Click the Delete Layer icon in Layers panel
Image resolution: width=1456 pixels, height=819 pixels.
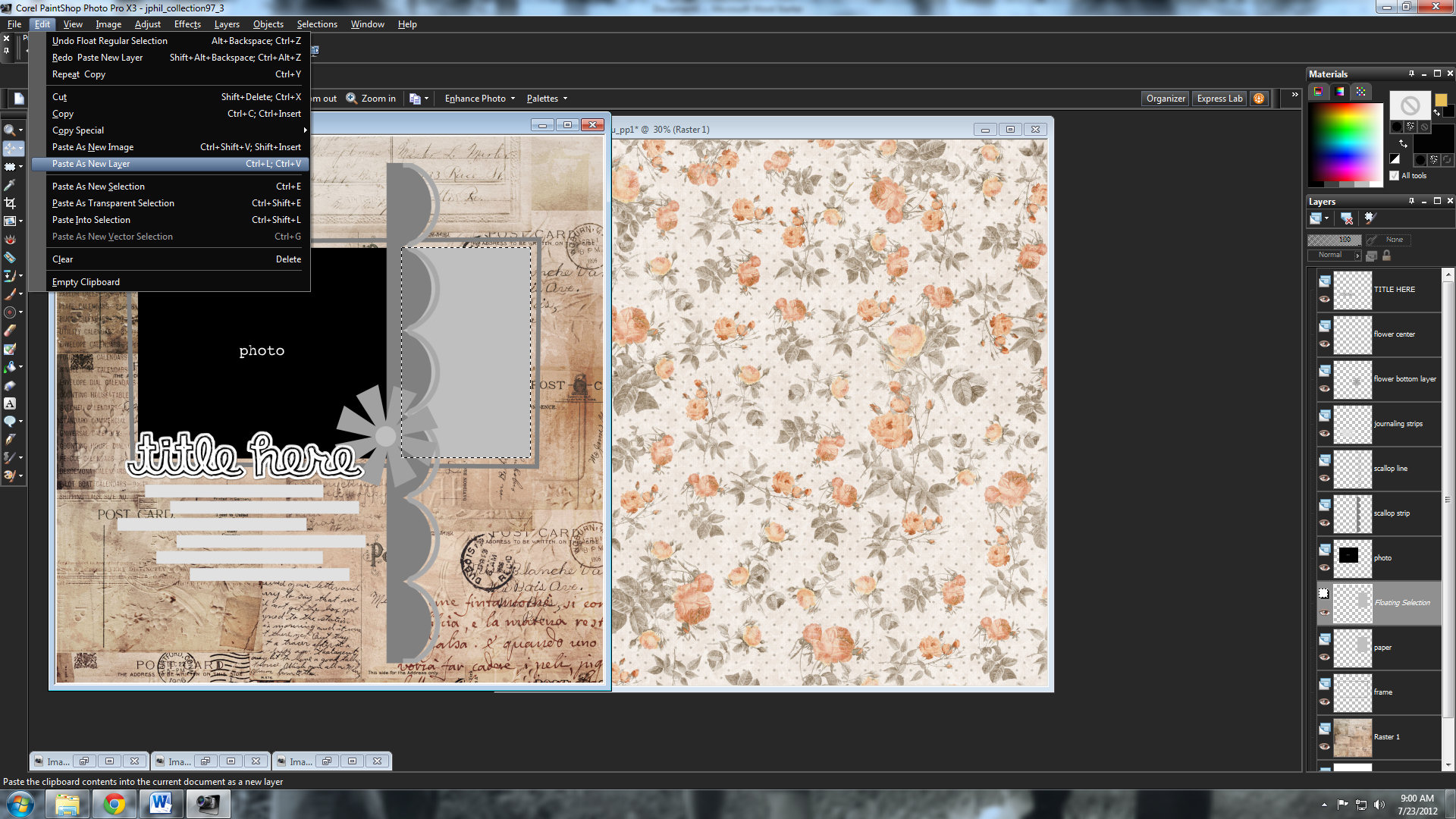(x=1348, y=218)
